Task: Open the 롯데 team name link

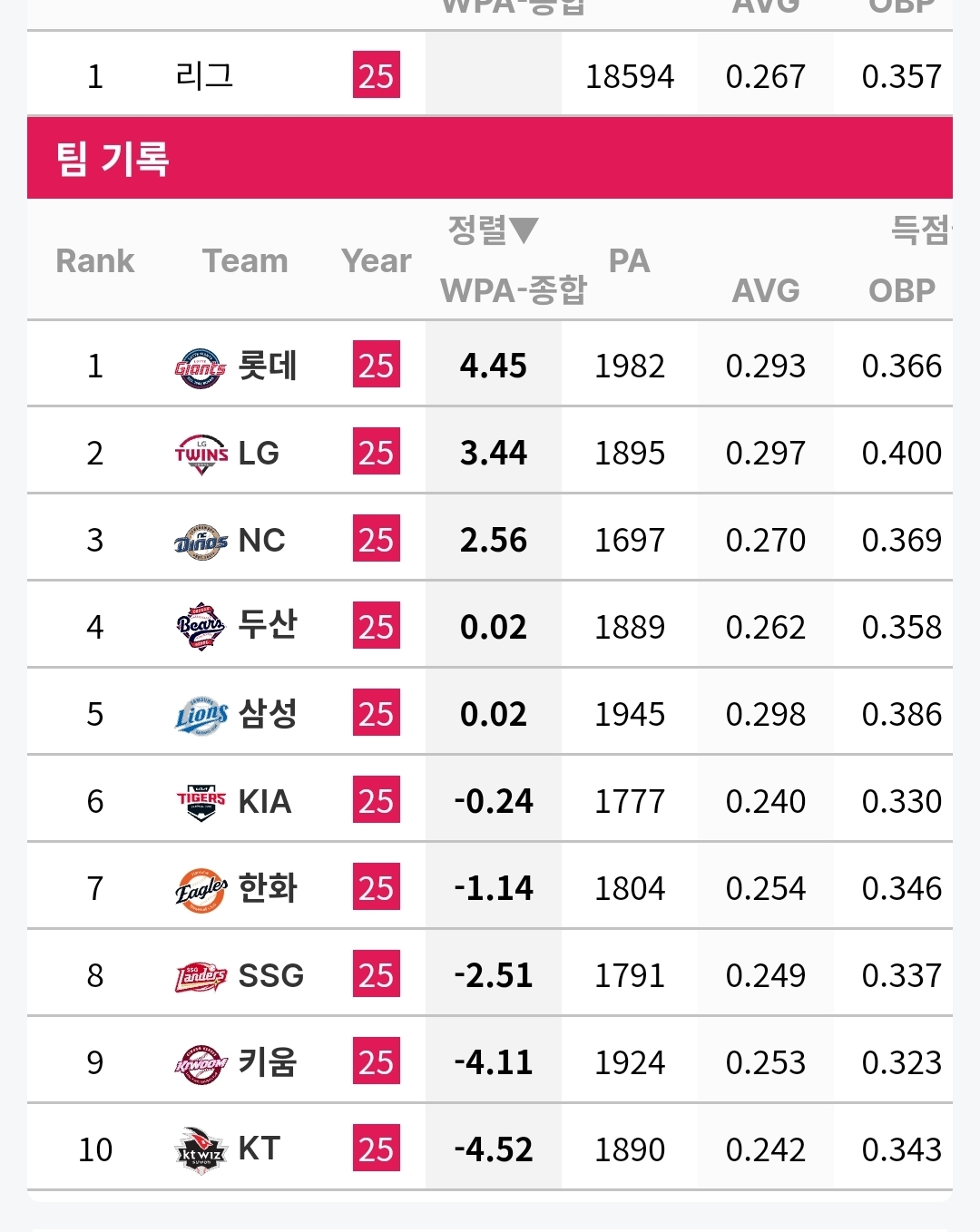Action: (268, 367)
